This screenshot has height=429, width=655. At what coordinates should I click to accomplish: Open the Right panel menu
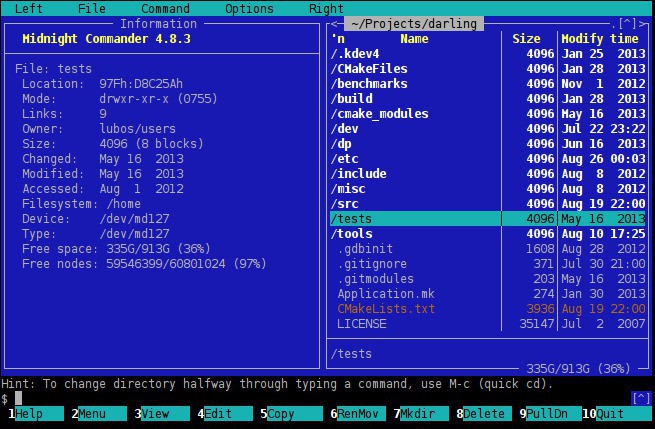click(x=326, y=9)
